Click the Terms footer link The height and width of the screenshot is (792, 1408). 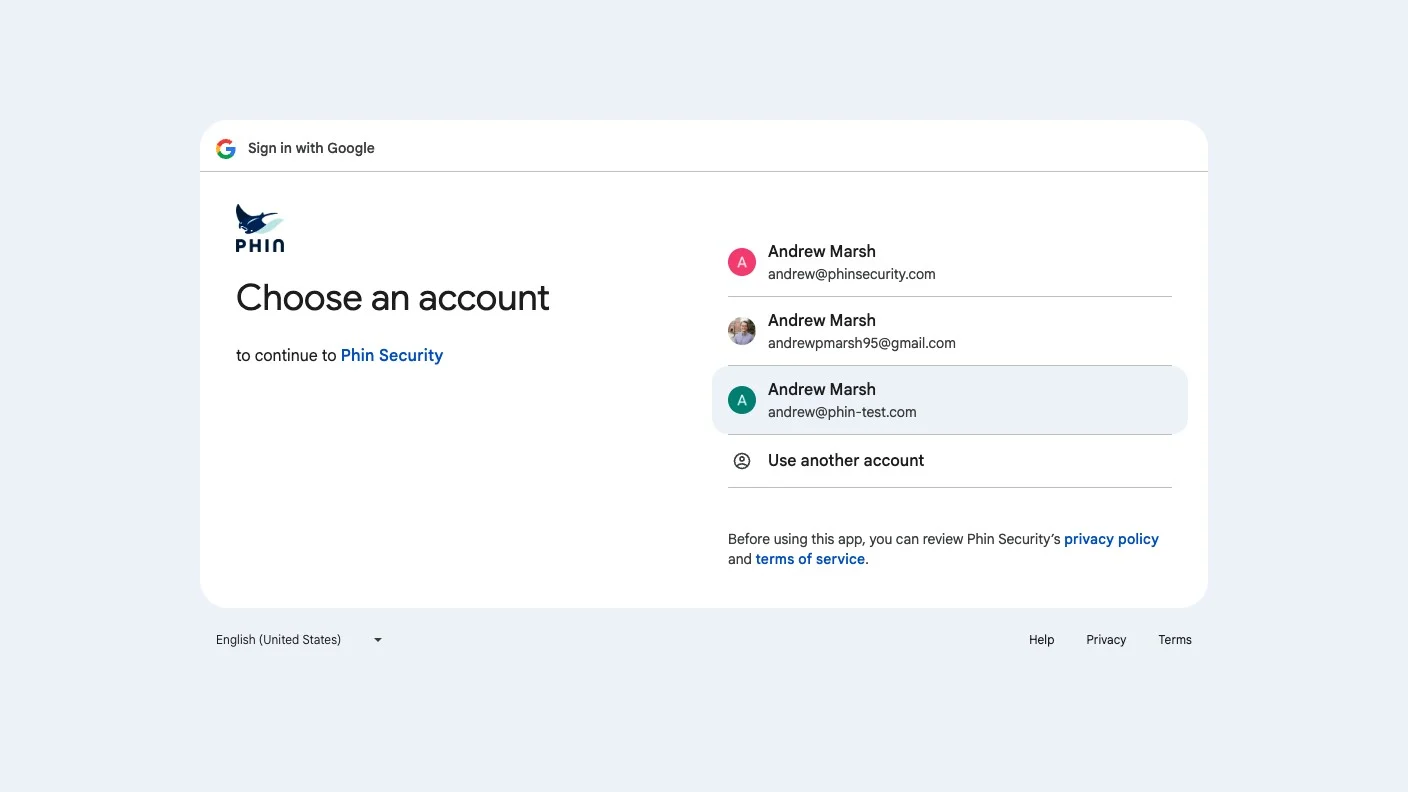pyautogui.click(x=1175, y=640)
